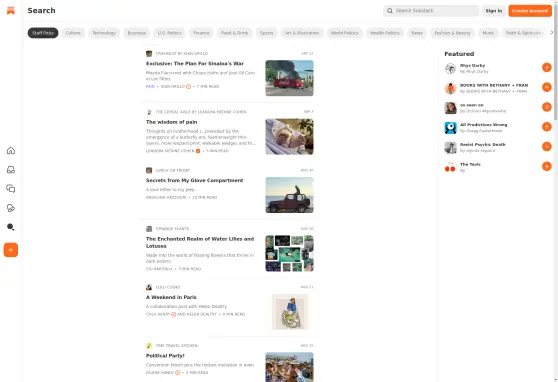Open the Jeep photo thumbnail
The width and height of the screenshot is (558, 382).
[289, 195]
